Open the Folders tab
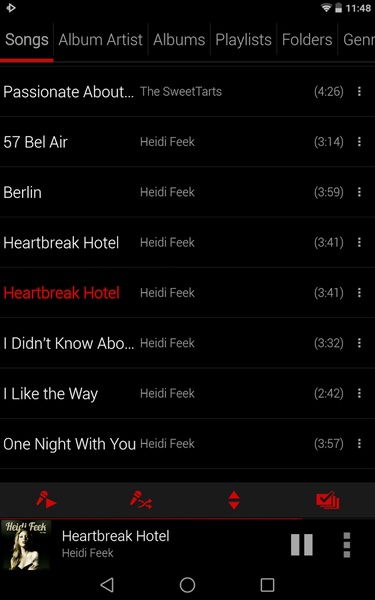375x600 pixels. click(x=307, y=40)
